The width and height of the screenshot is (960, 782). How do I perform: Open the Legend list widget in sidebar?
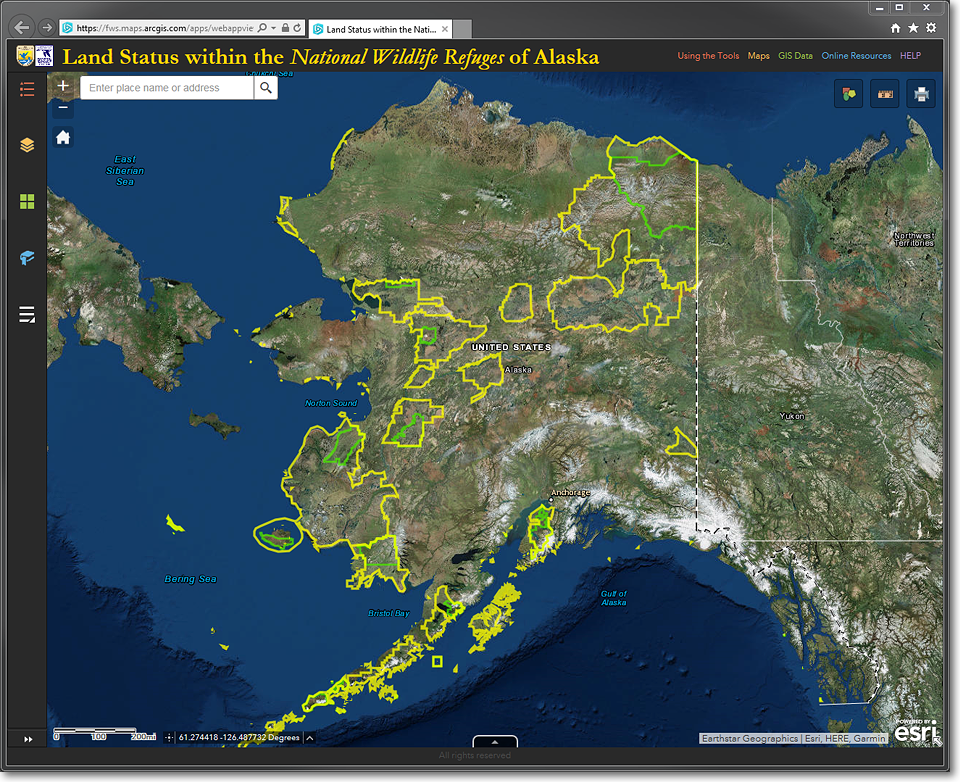coord(27,90)
